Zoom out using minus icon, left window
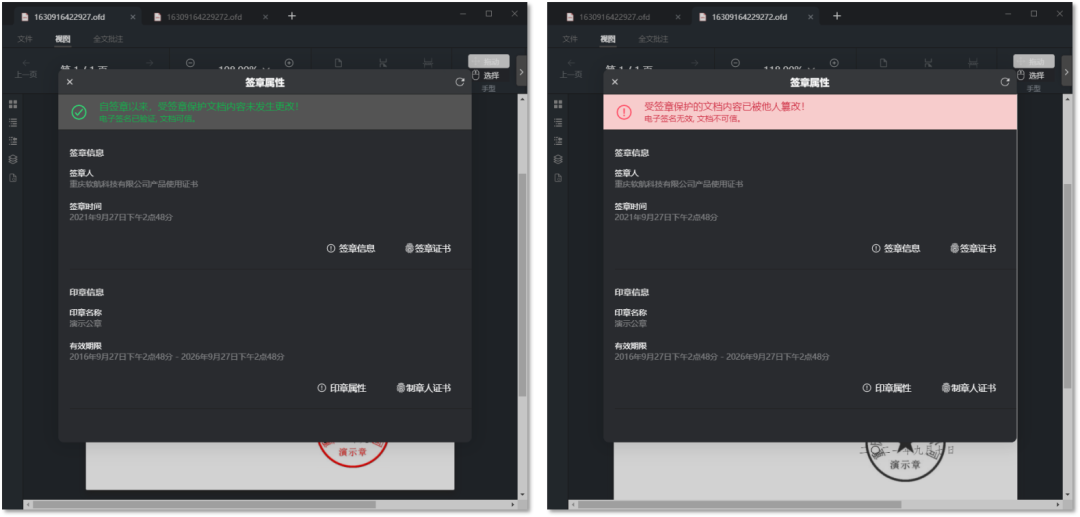 [x=190, y=63]
